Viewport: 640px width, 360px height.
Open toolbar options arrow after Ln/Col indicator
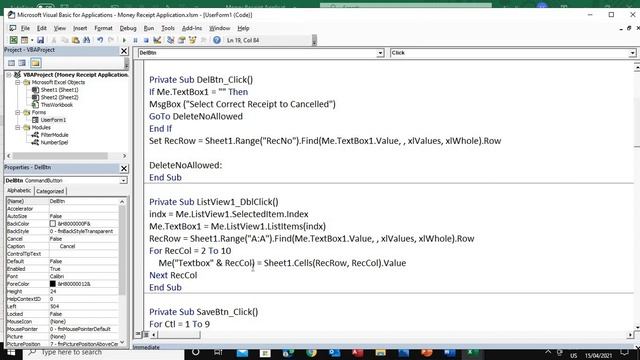pos(314,40)
